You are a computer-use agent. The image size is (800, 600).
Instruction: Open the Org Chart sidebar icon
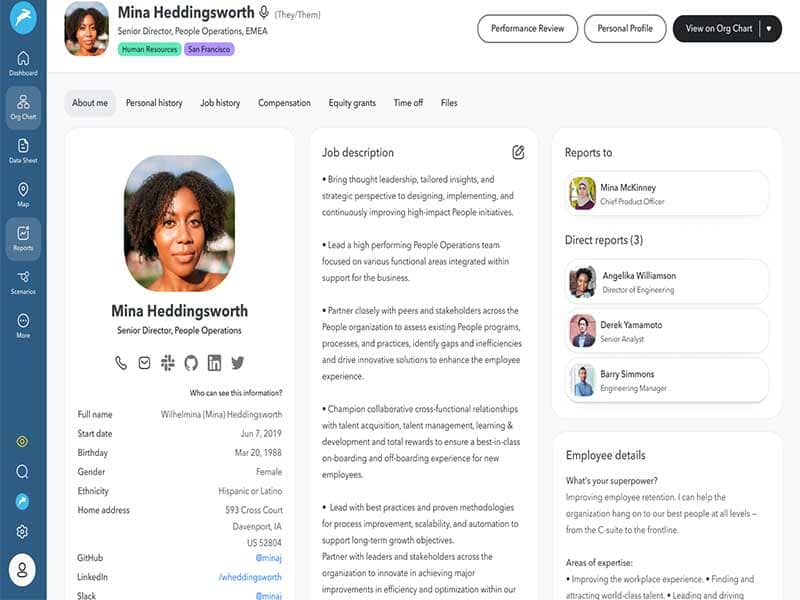click(x=23, y=107)
